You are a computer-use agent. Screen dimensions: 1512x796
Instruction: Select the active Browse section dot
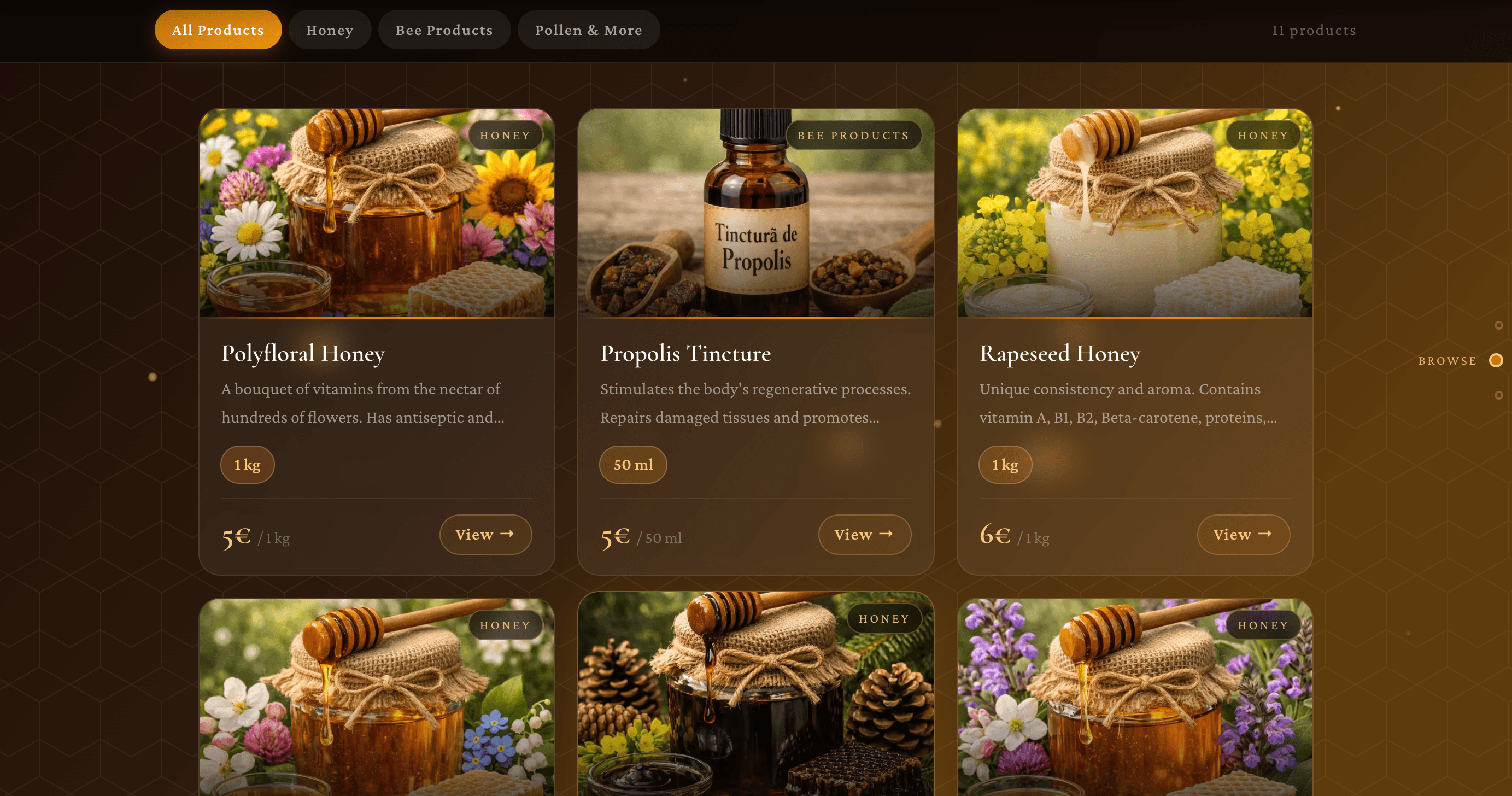pos(1496,360)
